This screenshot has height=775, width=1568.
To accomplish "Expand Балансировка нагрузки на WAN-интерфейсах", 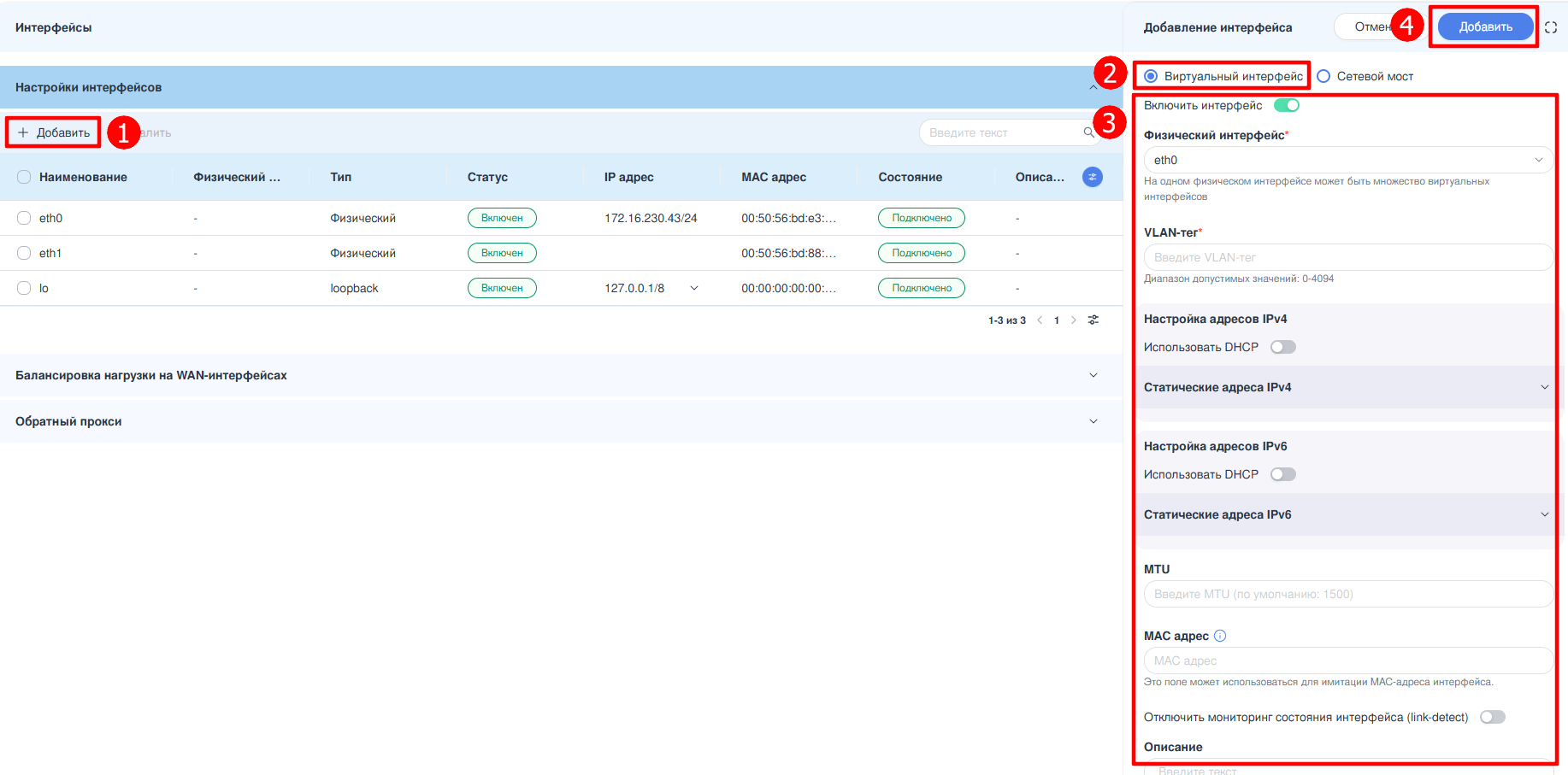I will (x=1093, y=375).
